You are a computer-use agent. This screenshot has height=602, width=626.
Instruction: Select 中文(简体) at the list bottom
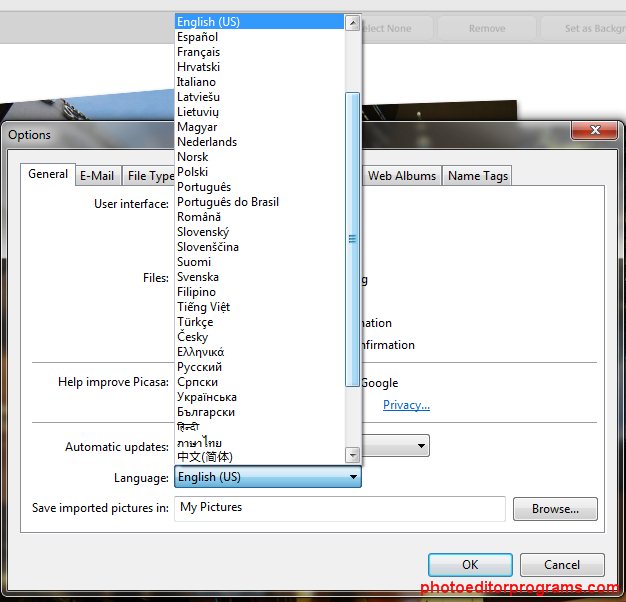(x=205, y=457)
